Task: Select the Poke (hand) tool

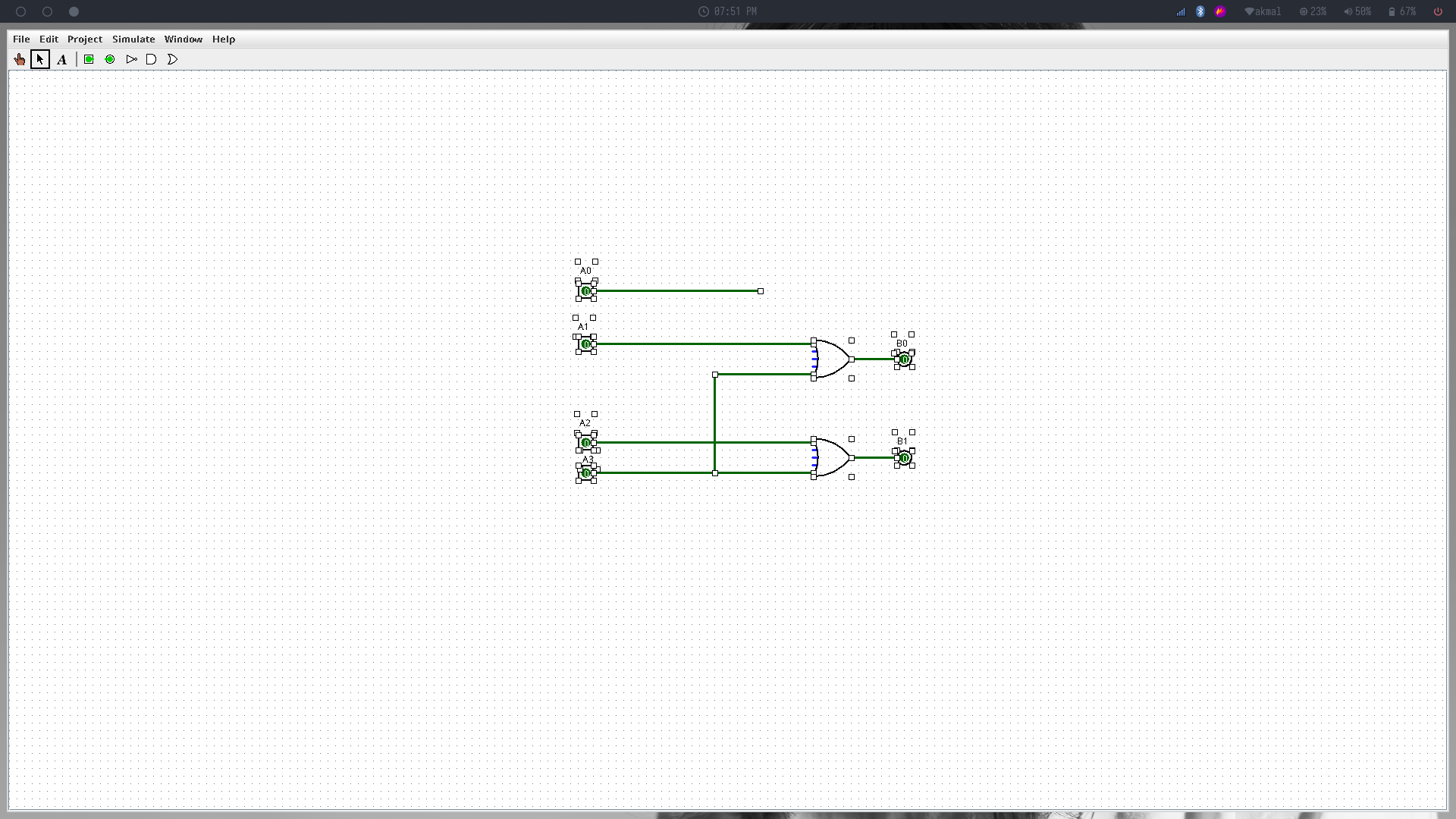Action: (19, 59)
